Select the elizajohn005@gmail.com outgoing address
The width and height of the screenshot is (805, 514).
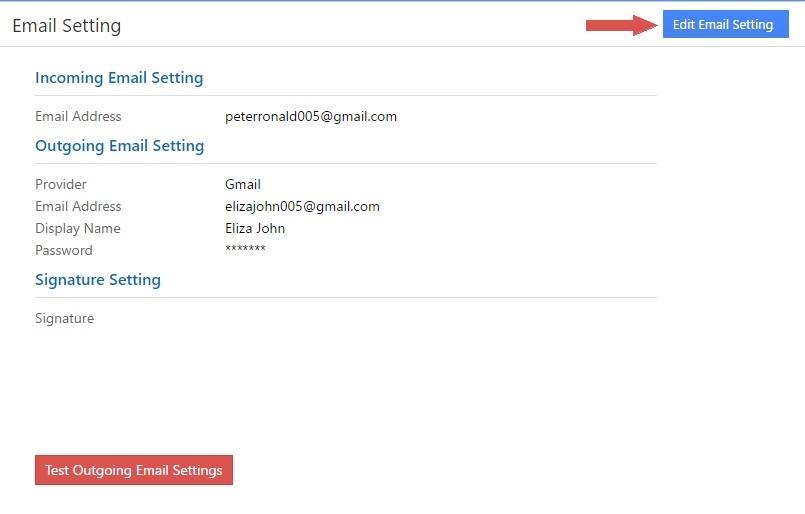tap(302, 207)
